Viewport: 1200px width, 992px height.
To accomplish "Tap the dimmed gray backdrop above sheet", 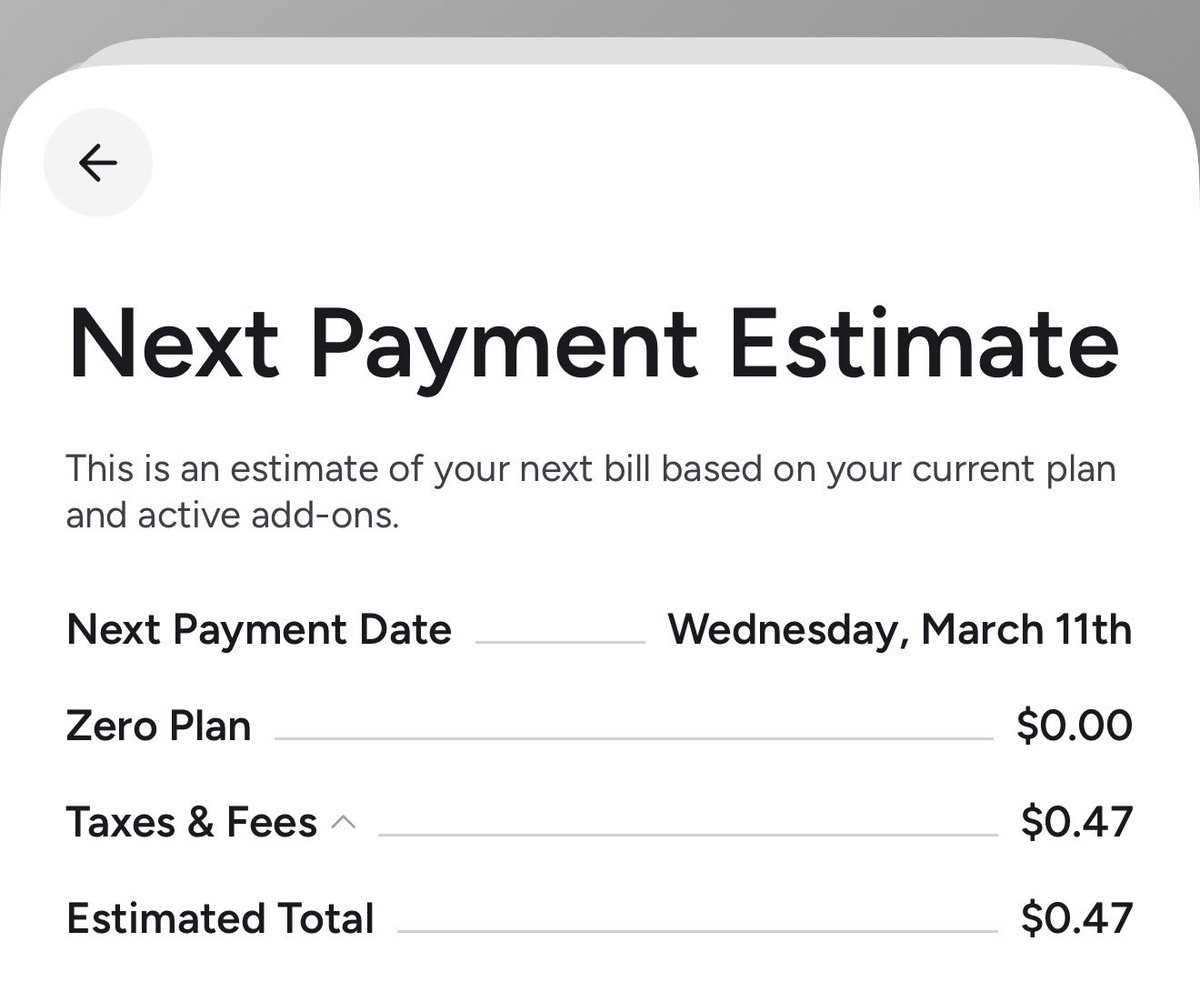I will pyautogui.click(x=600, y=16).
